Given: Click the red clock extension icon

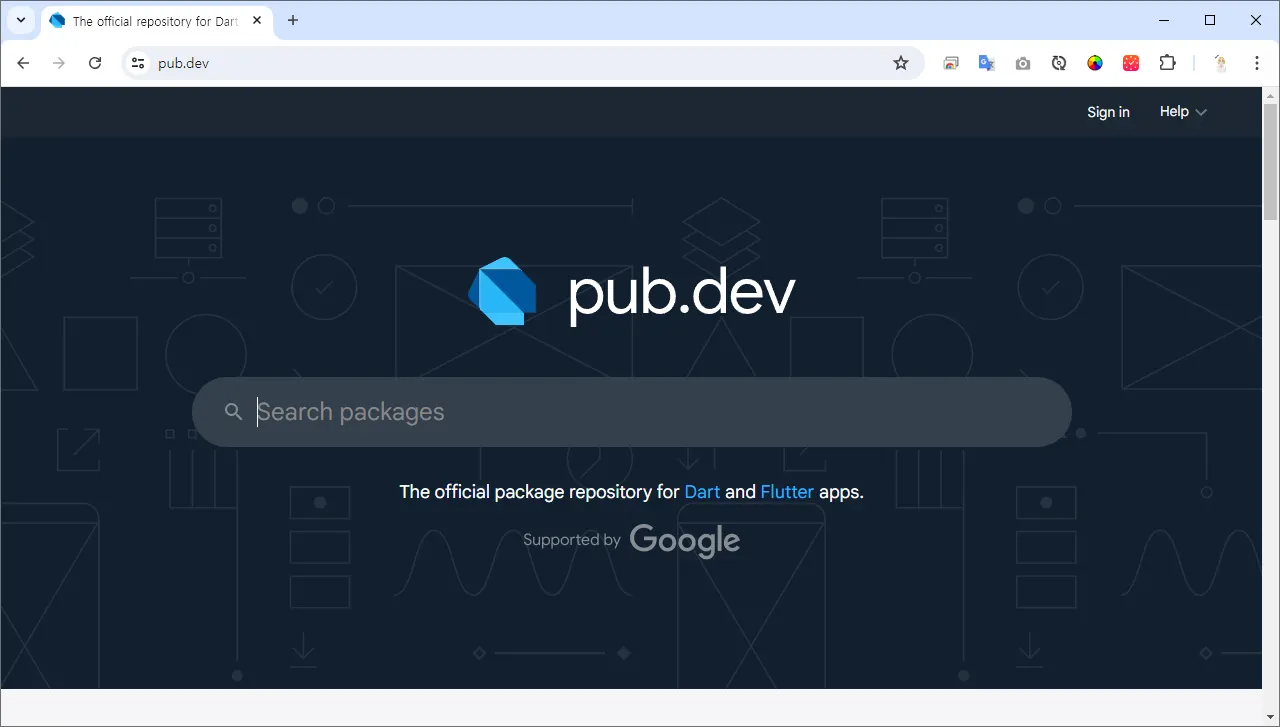Looking at the screenshot, I should point(1131,63).
